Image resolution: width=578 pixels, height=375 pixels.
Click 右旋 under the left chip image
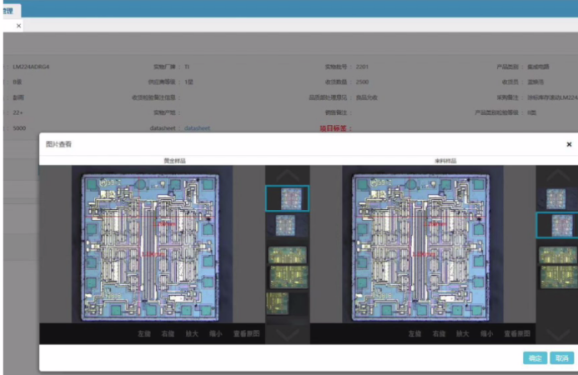168,334
